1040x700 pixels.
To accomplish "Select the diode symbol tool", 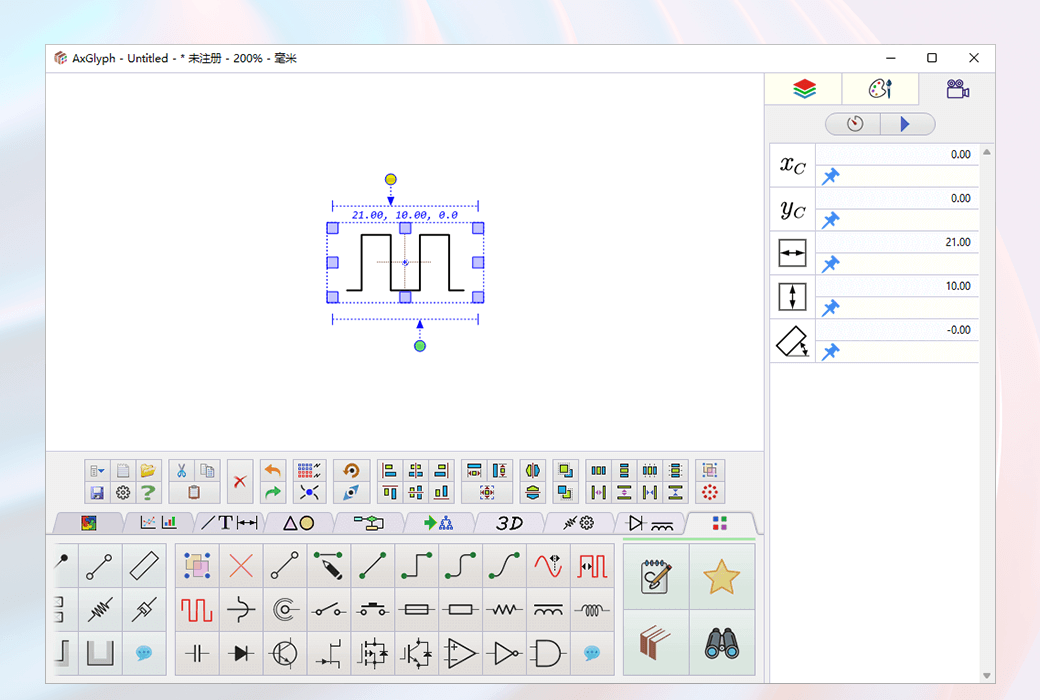I will click(240, 654).
